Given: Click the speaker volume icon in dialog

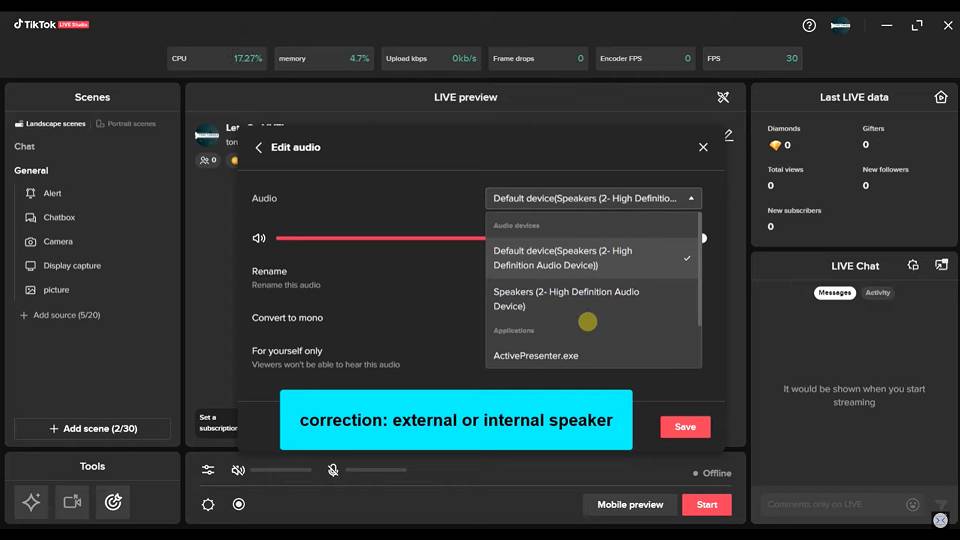Looking at the screenshot, I should 259,238.
